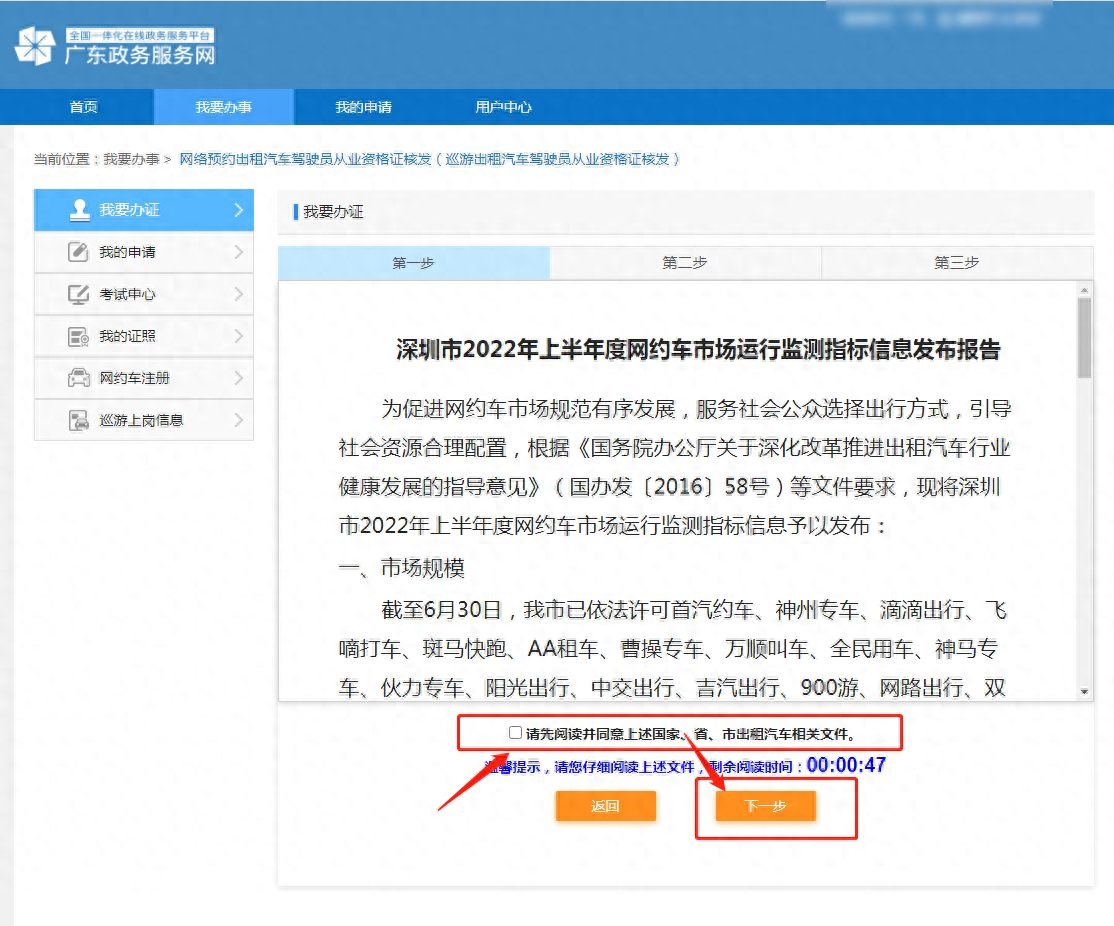Viewport: 1114px width, 926px height.
Task: Click the 当前位置：我要办事 breadcrumb text
Action: 97,159
